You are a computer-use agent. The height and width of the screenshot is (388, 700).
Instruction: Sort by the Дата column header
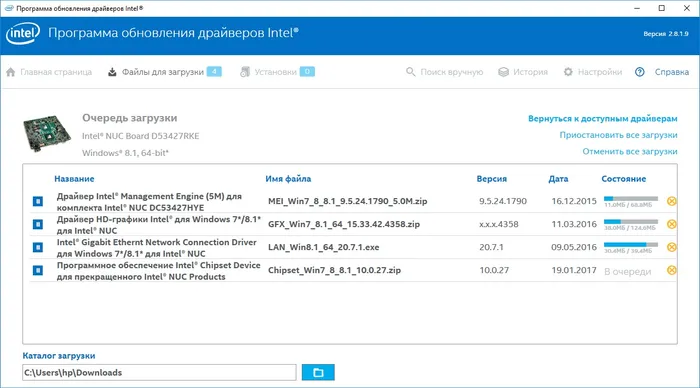[x=558, y=179]
